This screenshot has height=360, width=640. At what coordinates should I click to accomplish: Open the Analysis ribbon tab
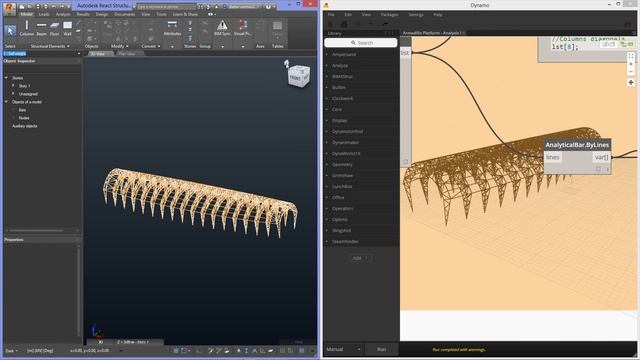click(63, 14)
